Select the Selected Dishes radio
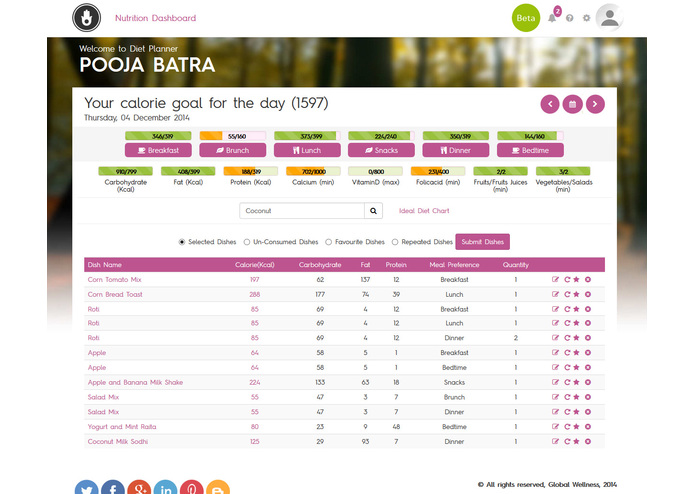 (x=181, y=242)
